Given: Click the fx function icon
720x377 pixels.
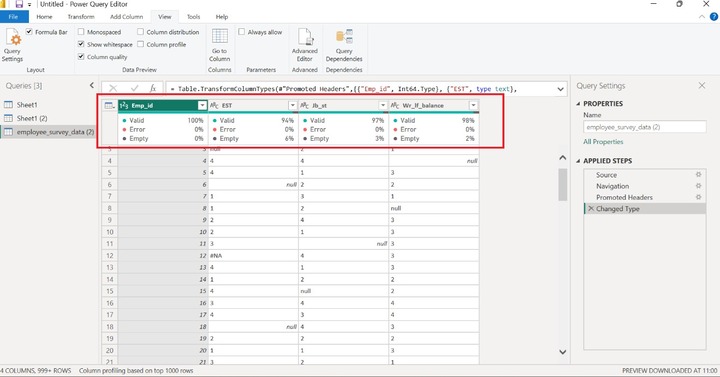Looking at the screenshot, I should click(x=153, y=88).
